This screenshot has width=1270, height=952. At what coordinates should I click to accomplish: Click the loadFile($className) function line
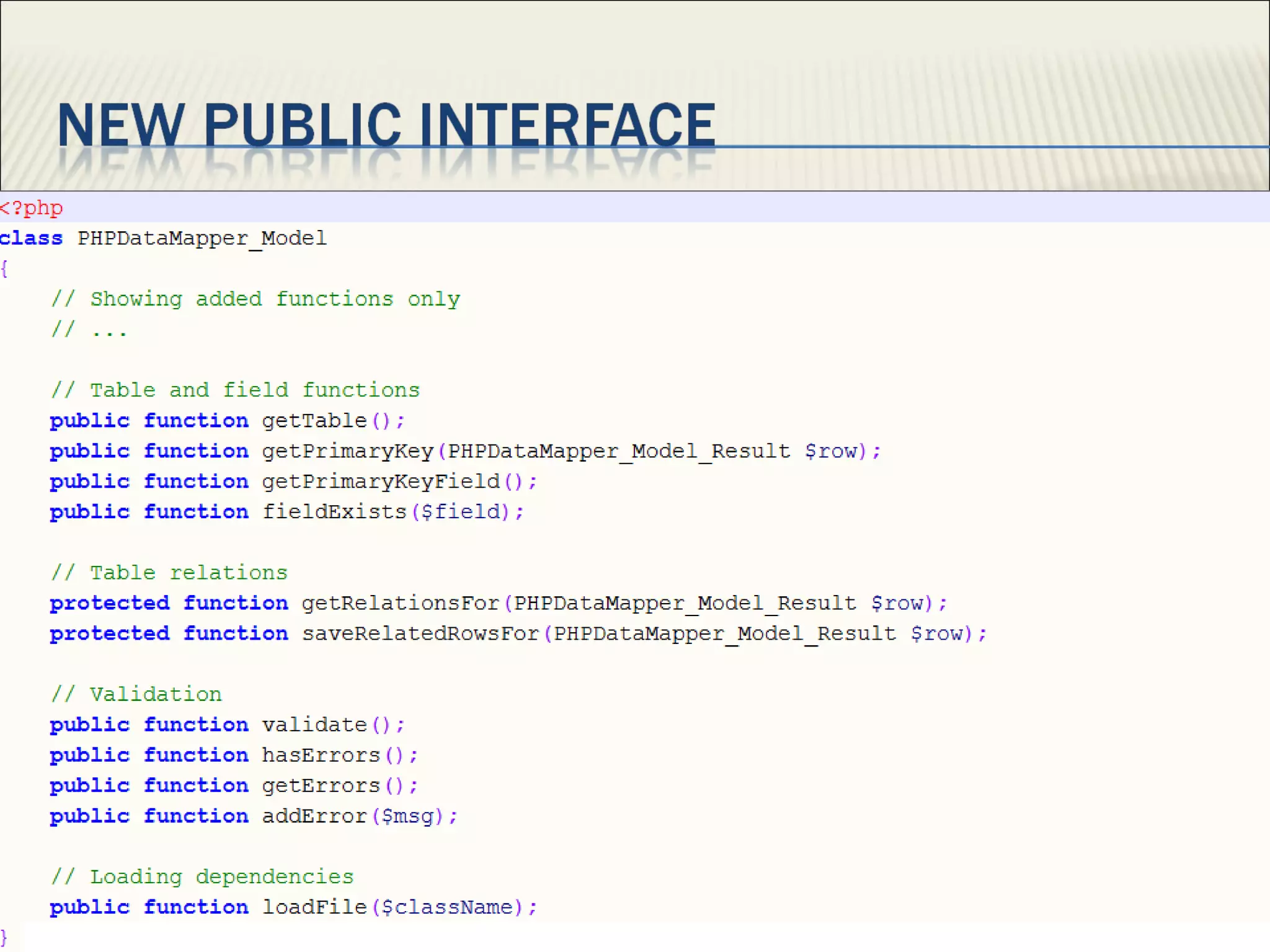click(293, 907)
